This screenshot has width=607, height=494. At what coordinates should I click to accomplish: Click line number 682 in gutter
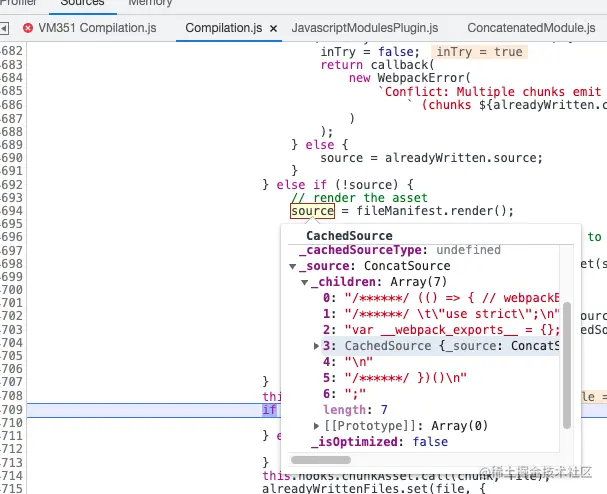(12, 51)
